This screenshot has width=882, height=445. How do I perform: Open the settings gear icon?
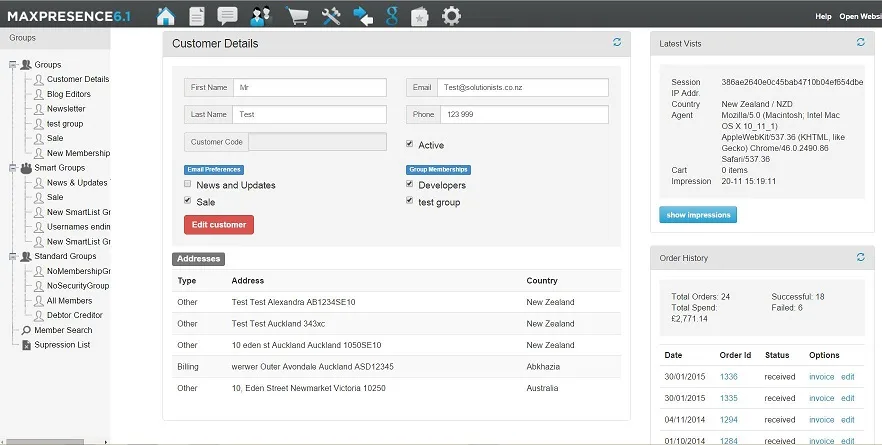pos(451,16)
